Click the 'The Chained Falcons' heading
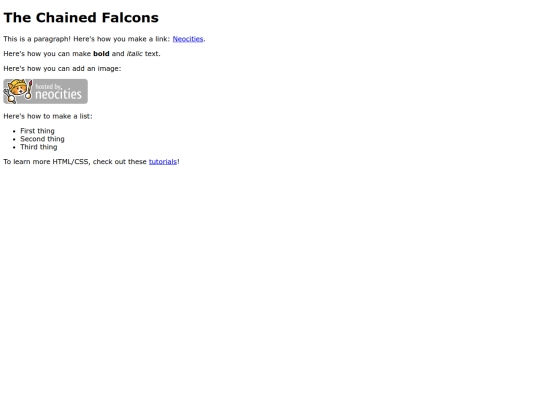540x405 pixels. coord(81,18)
